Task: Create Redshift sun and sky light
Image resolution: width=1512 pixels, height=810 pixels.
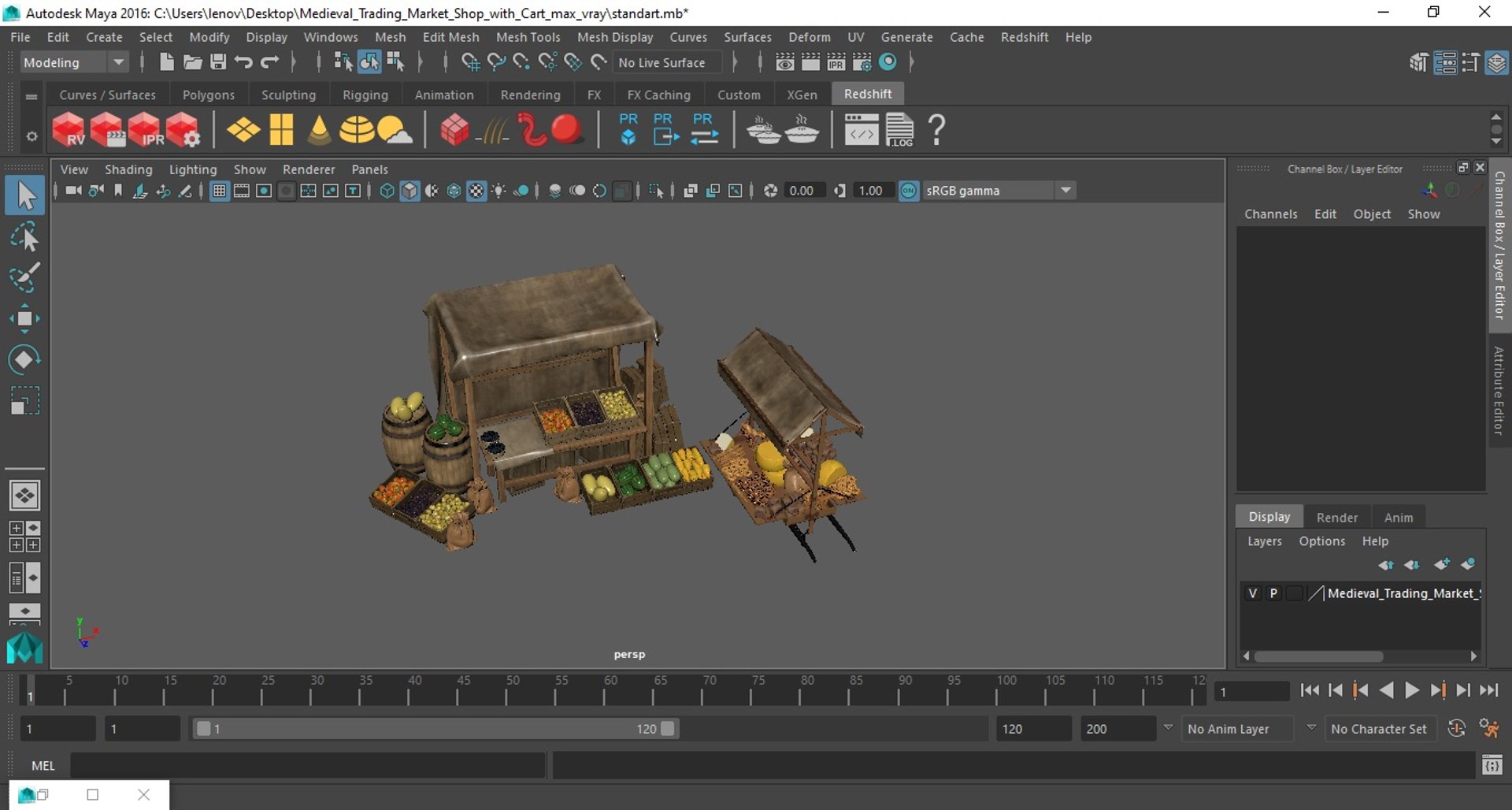Action: 394,130
